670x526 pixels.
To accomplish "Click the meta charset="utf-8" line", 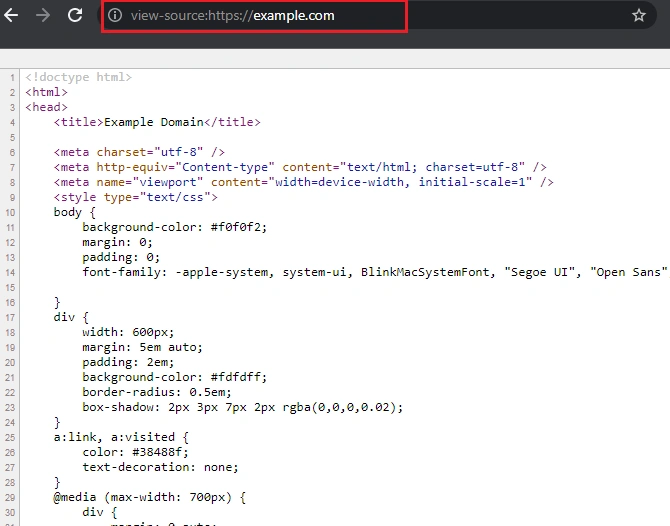I will click(x=139, y=152).
